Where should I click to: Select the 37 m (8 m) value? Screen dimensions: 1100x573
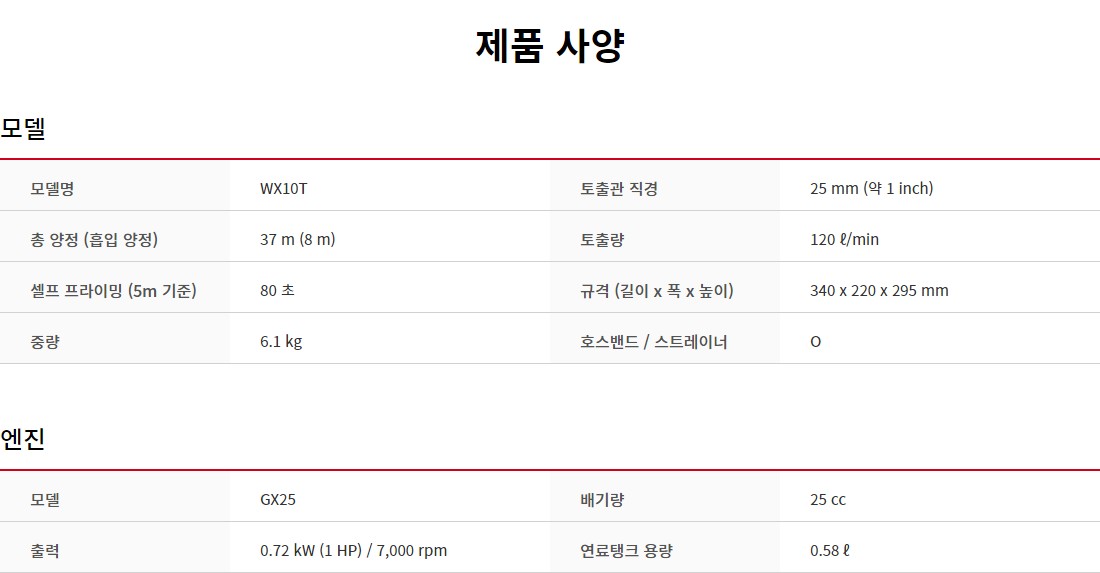[x=297, y=239]
